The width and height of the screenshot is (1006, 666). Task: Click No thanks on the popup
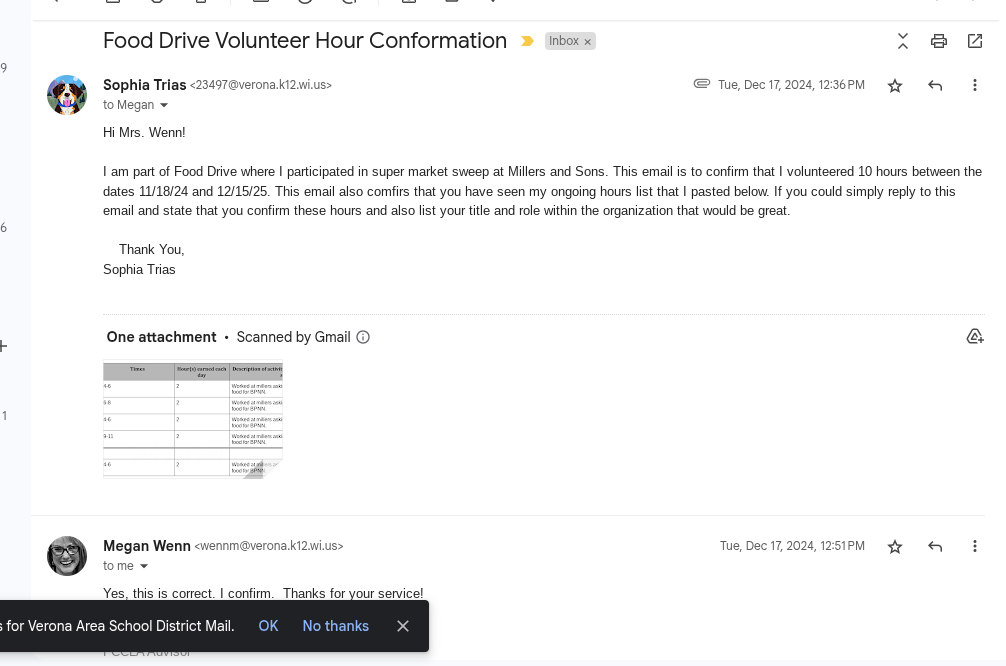[336, 626]
